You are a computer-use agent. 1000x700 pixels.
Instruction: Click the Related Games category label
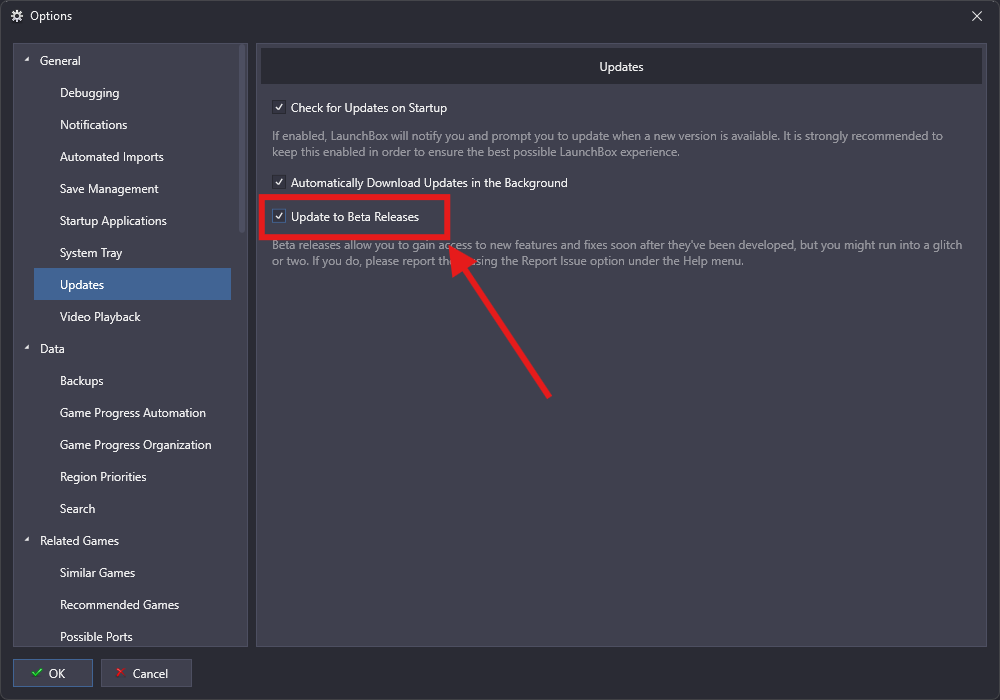tap(79, 541)
